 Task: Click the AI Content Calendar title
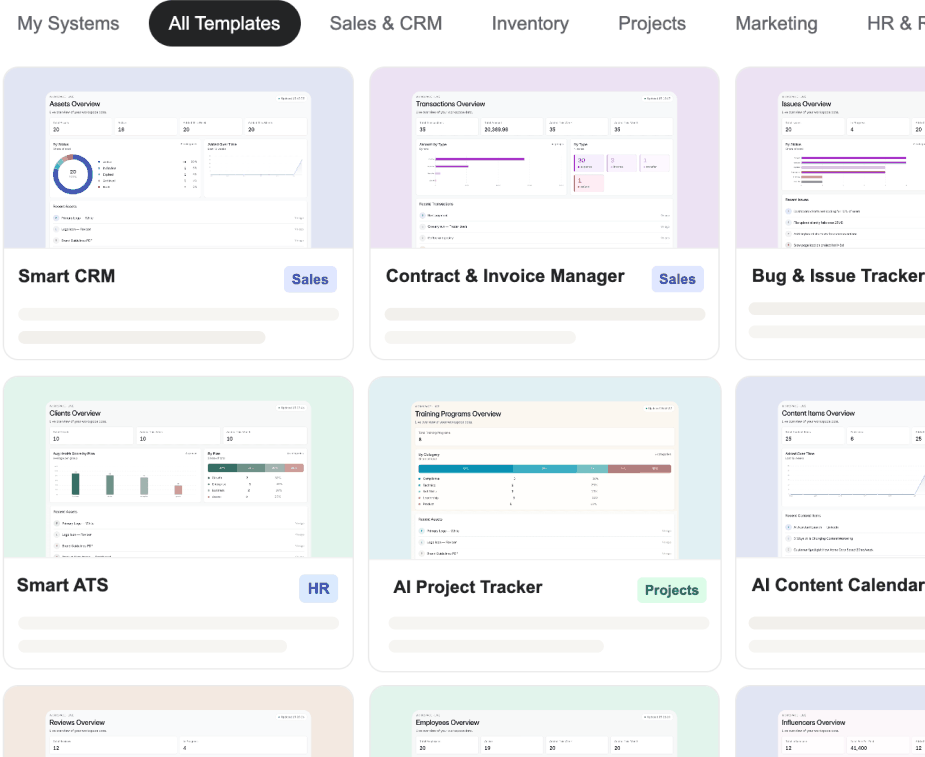click(x=838, y=585)
